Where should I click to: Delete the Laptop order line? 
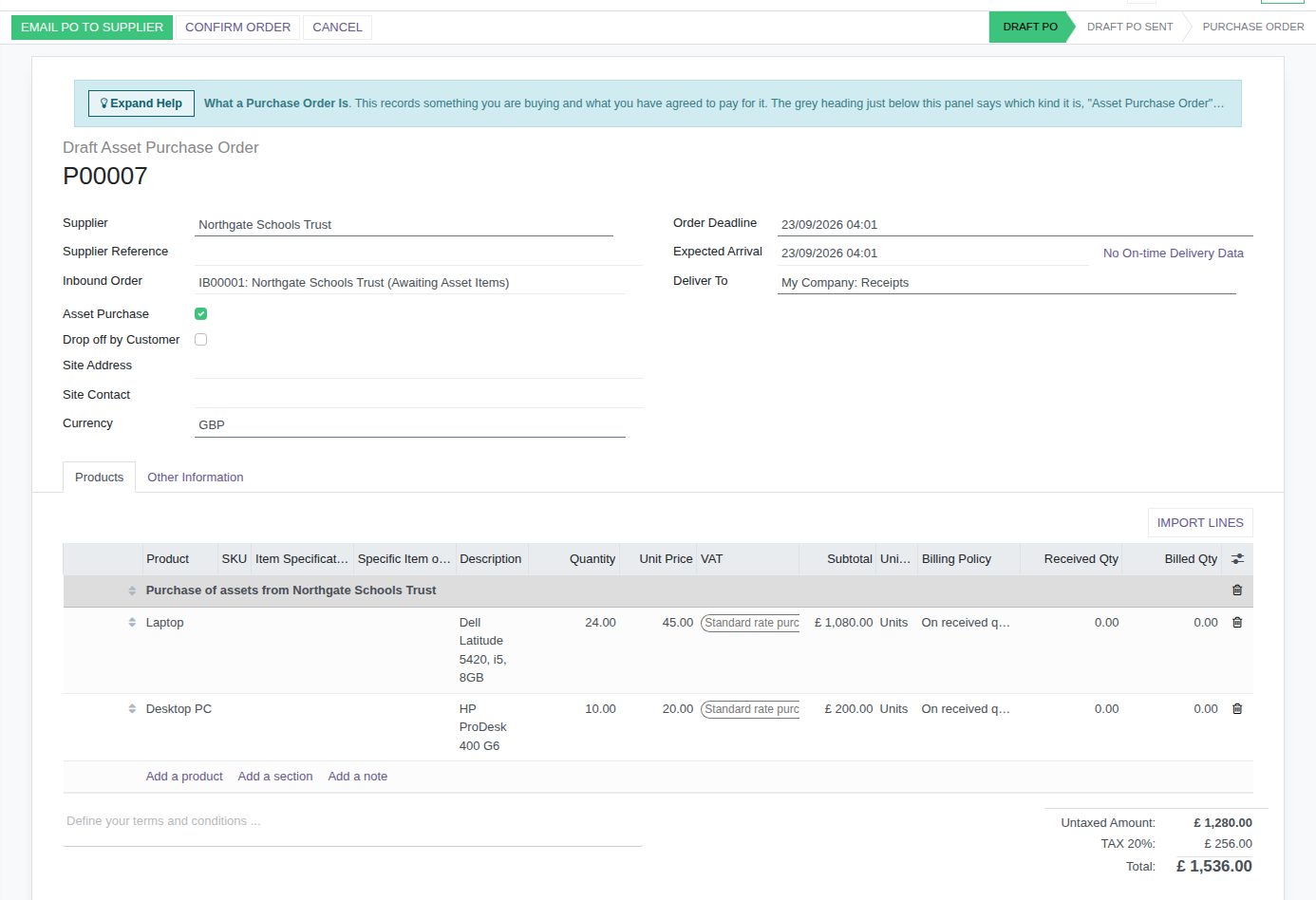pyautogui.click(x=1237, y=623)
